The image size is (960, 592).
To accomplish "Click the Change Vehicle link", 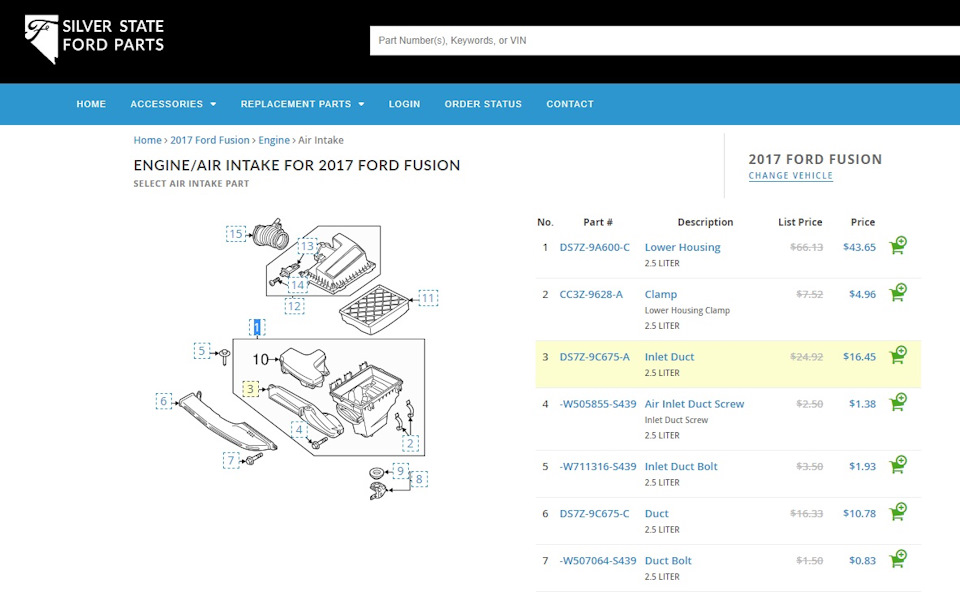I will pyautogui.click(x=790, y=176).
